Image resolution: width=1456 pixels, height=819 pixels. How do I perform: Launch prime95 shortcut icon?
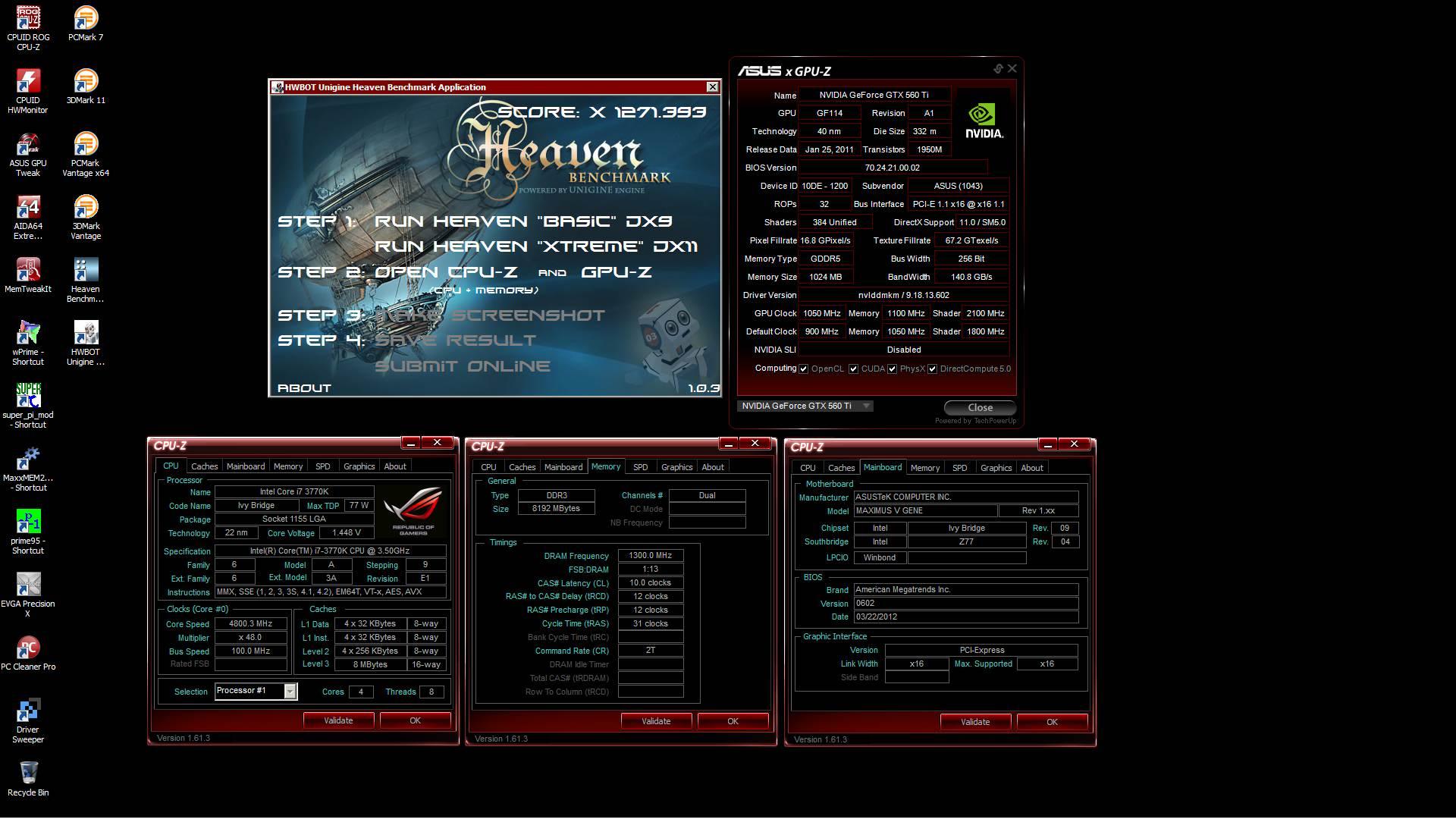[x=28, y=531]
